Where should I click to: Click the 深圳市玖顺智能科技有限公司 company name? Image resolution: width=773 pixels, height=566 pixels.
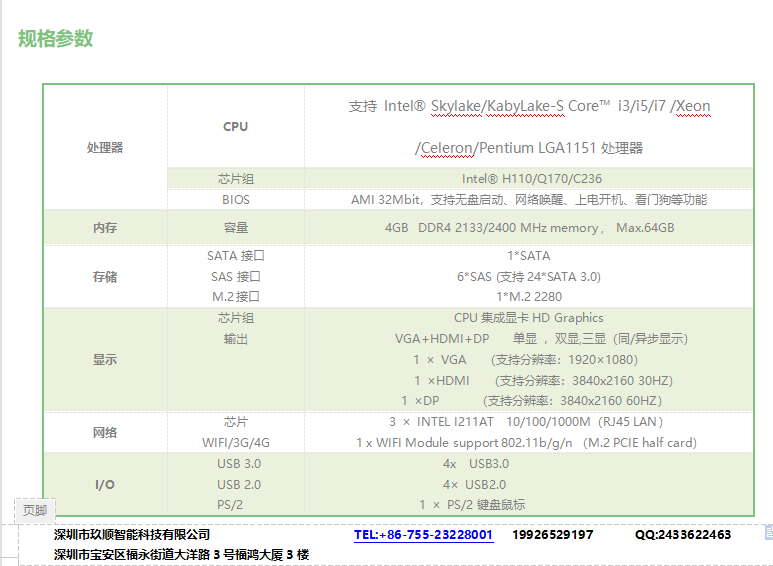[x=132, y=534]
